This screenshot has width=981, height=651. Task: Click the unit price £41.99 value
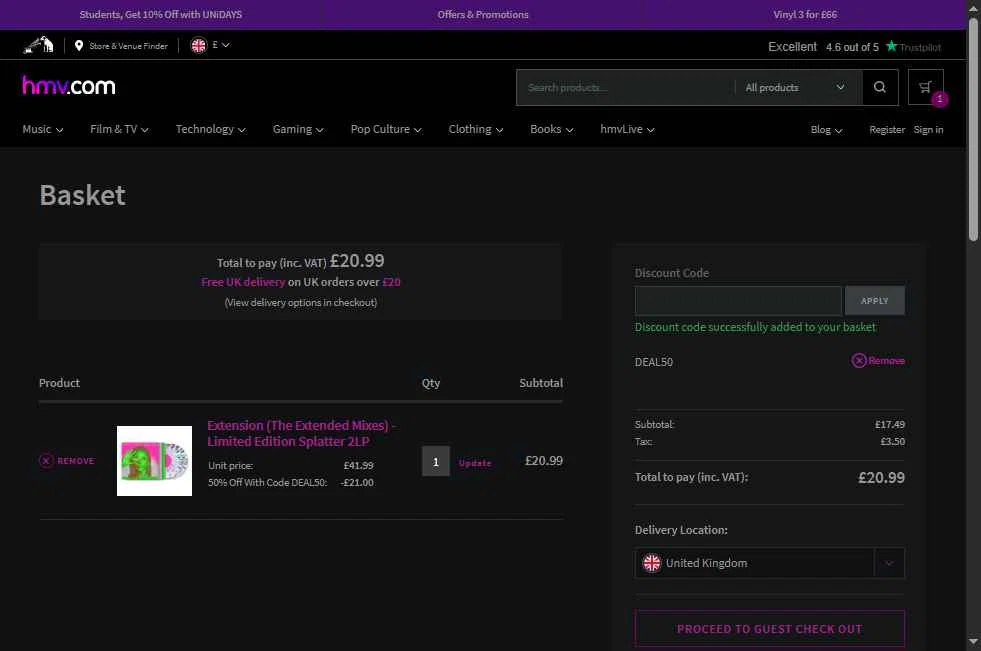pyautogui.click(x=358, y=466)
